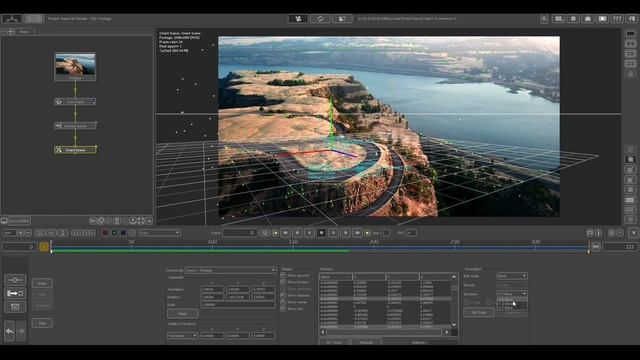The height and width of the screenshot is (360, 640).
Task: Click the red channel swatch
Action: [105, 233]
